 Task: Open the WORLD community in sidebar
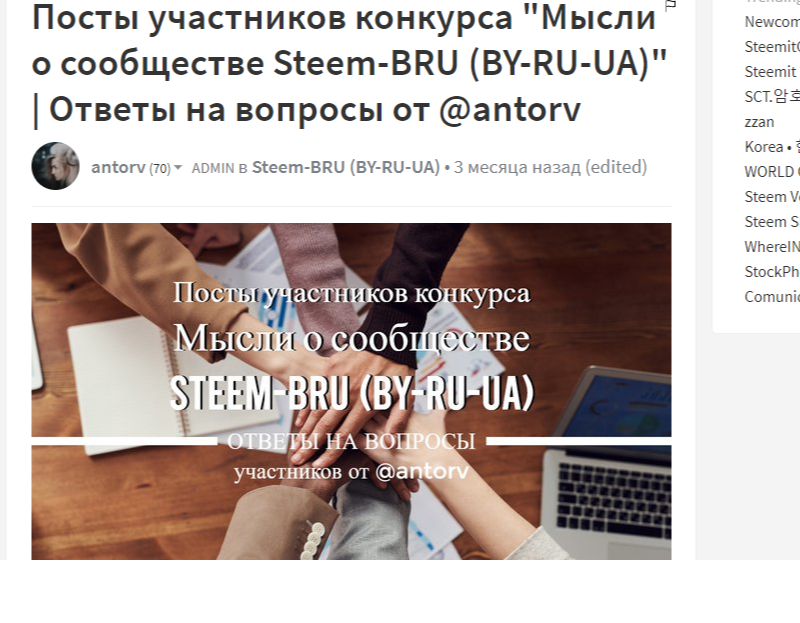click(772, 172)
